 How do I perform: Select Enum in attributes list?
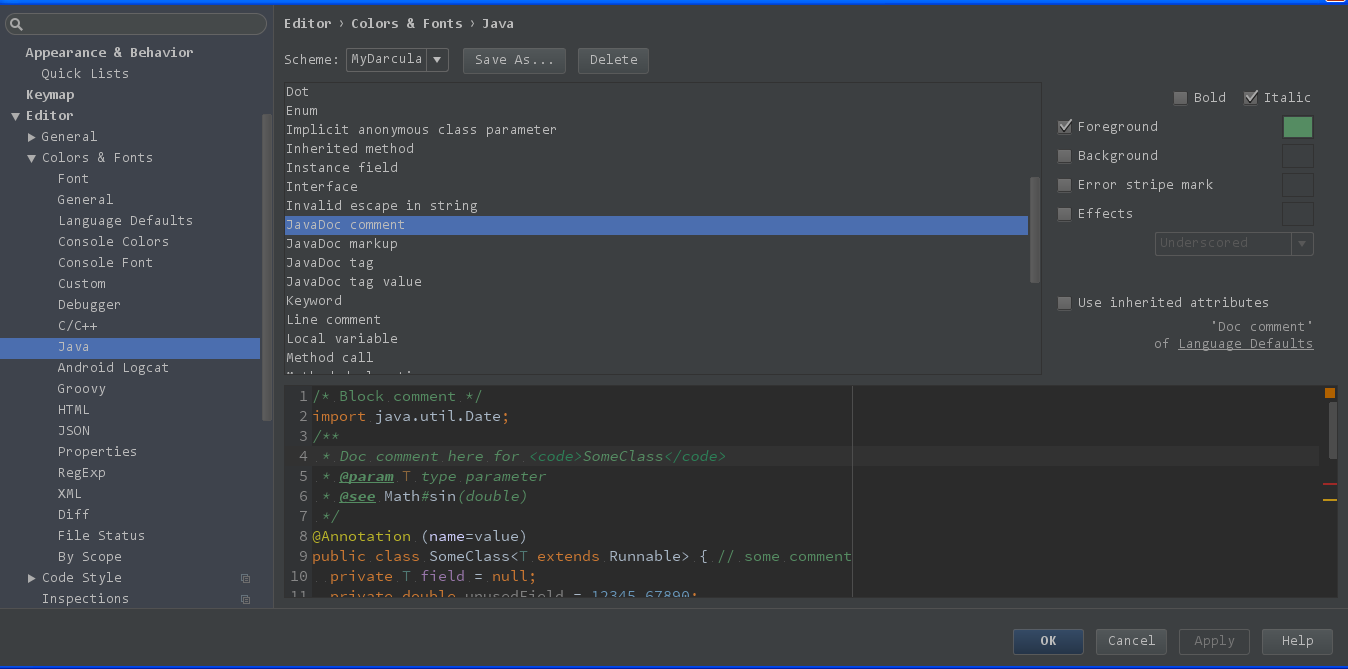click(657, 111)
